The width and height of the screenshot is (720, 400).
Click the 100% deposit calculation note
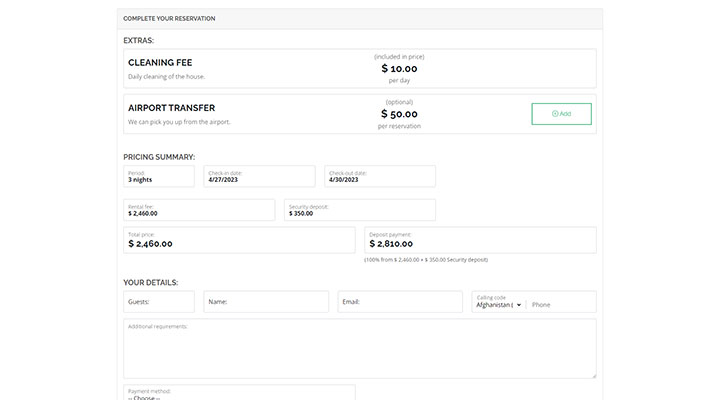click(426, 260)
